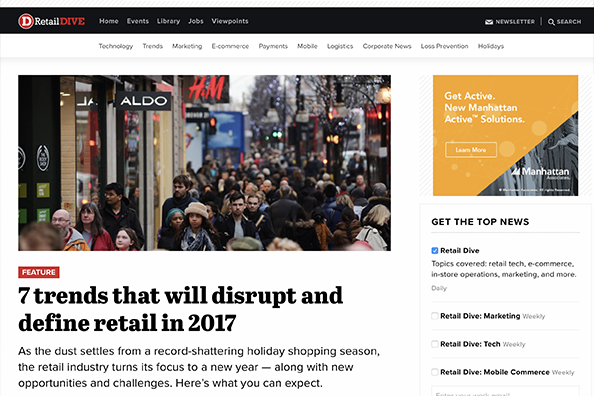Click the crowded street article photo
The image size is (594, 396).
pos(205,163)
